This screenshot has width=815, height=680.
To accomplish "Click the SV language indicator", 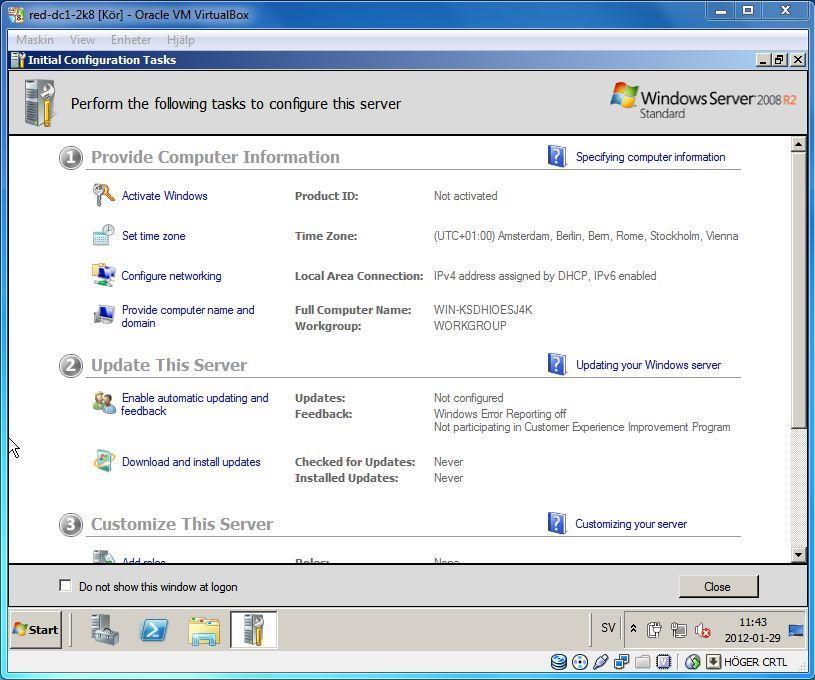I will 608,627.
